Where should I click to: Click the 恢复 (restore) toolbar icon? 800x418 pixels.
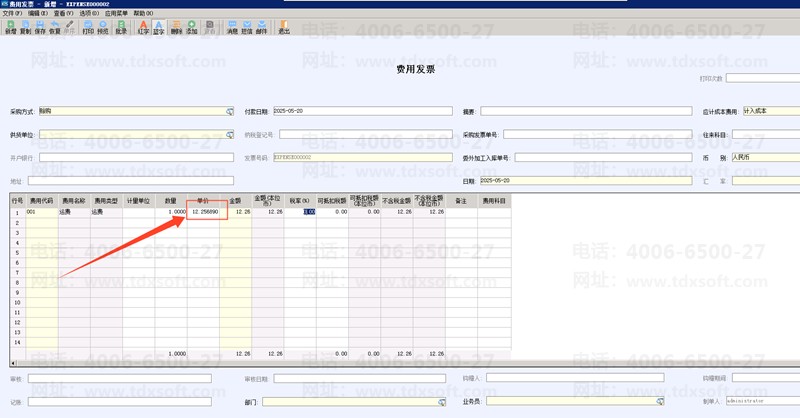tap(55, 28)
